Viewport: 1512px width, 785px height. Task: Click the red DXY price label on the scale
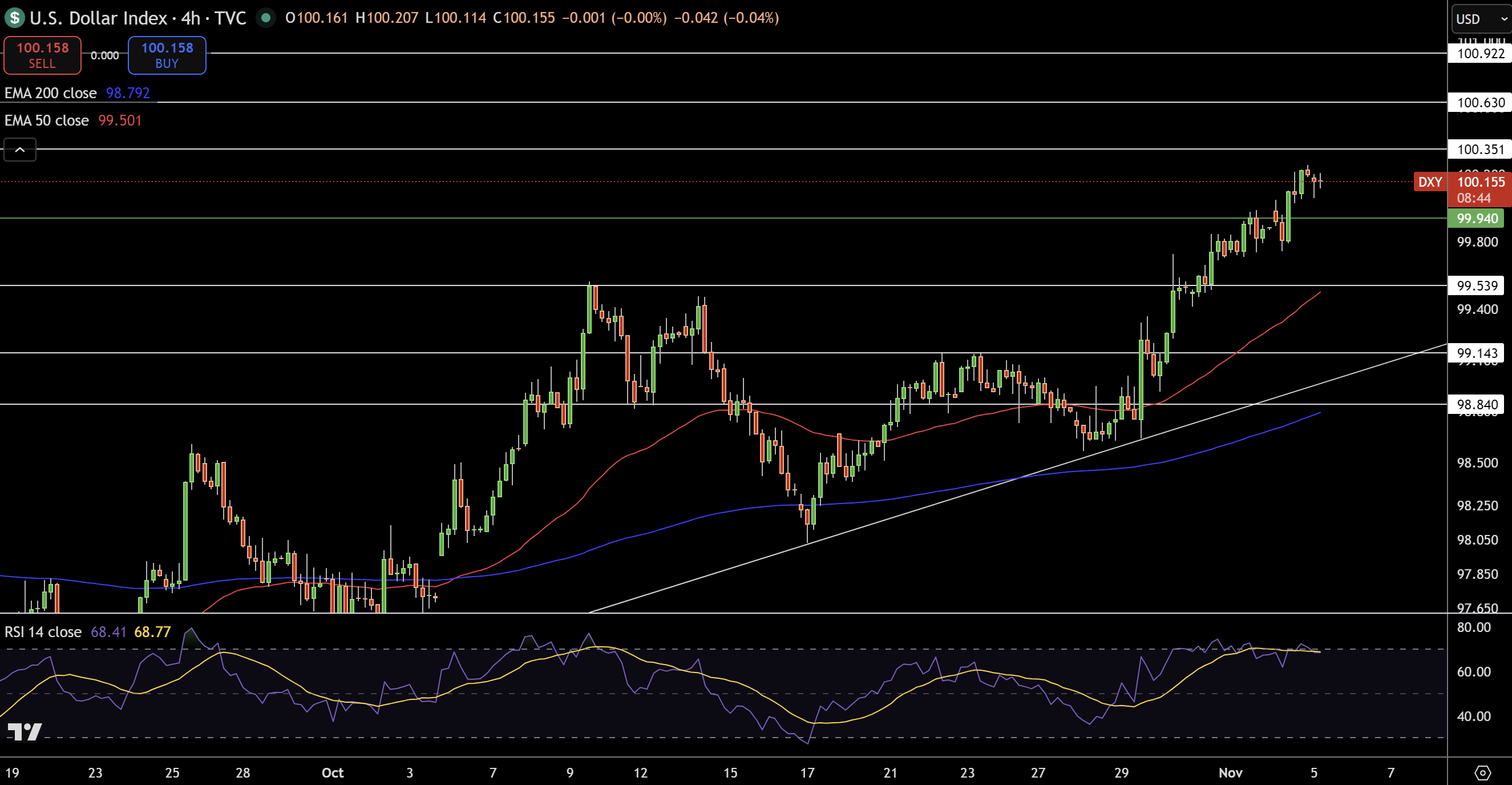[x=1431, y=182]
